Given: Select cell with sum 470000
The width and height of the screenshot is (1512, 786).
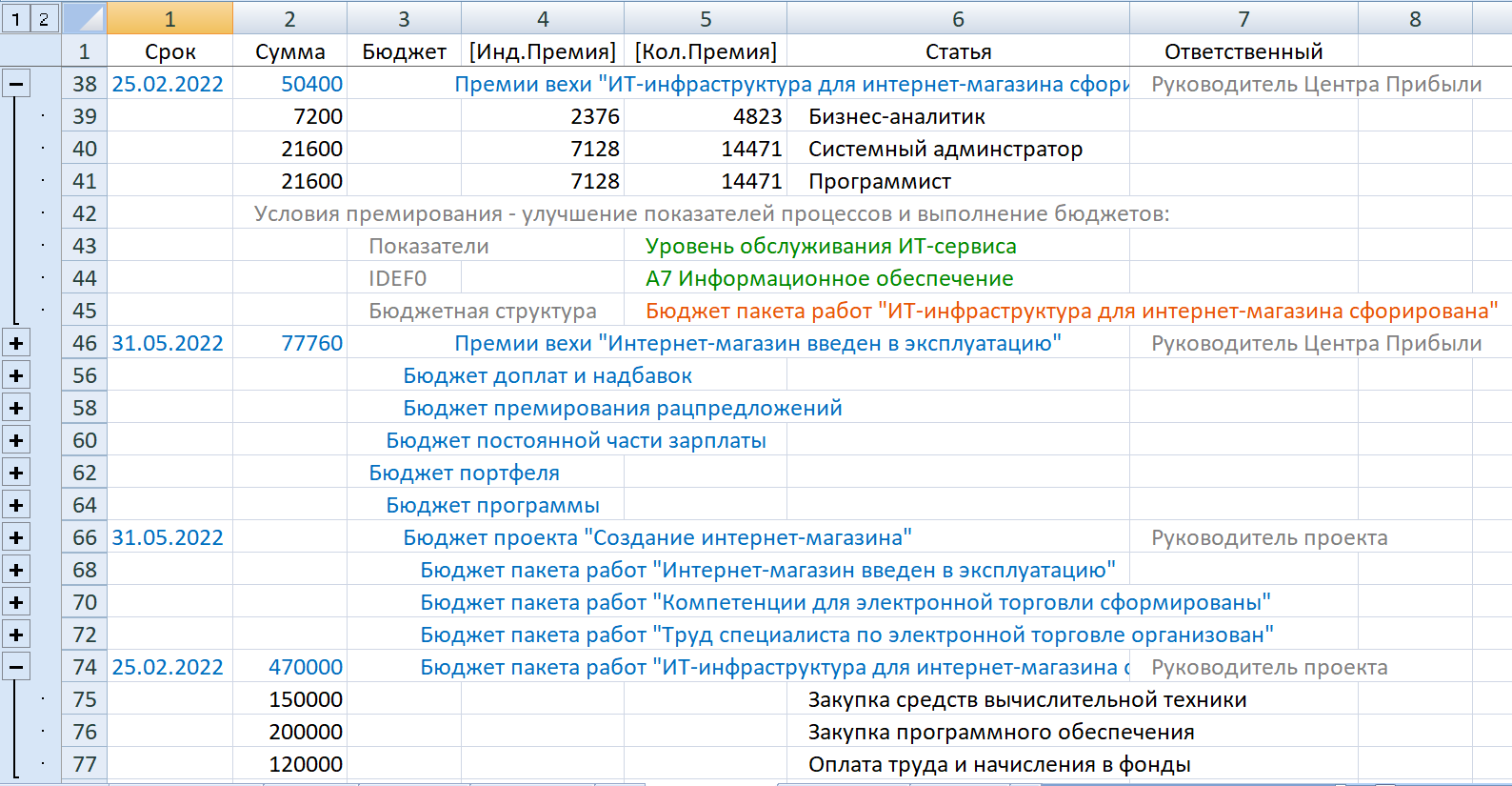Looking at the screenshot, I should point(290,667).
